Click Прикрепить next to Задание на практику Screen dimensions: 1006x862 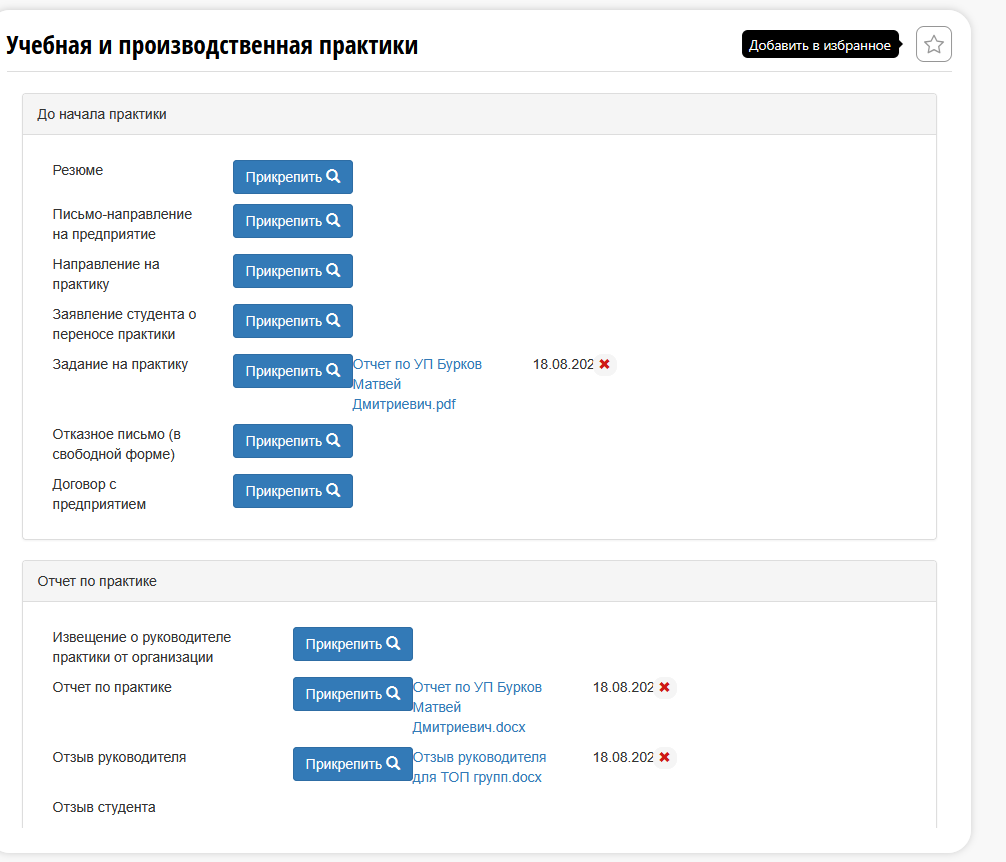(293, 371)
